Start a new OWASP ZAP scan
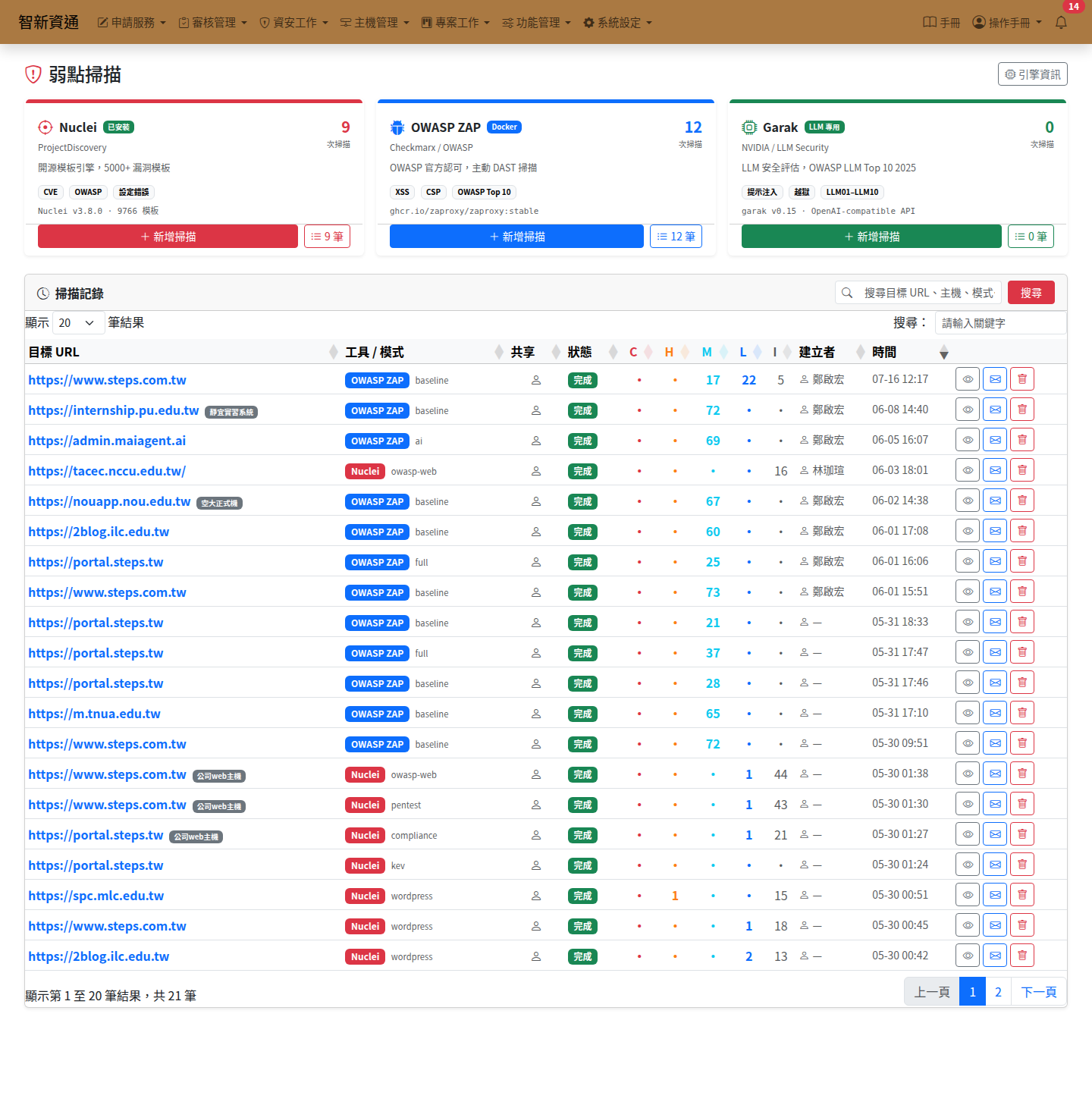This screenshot has width=1092, height=1108. [x=516, y=237]
